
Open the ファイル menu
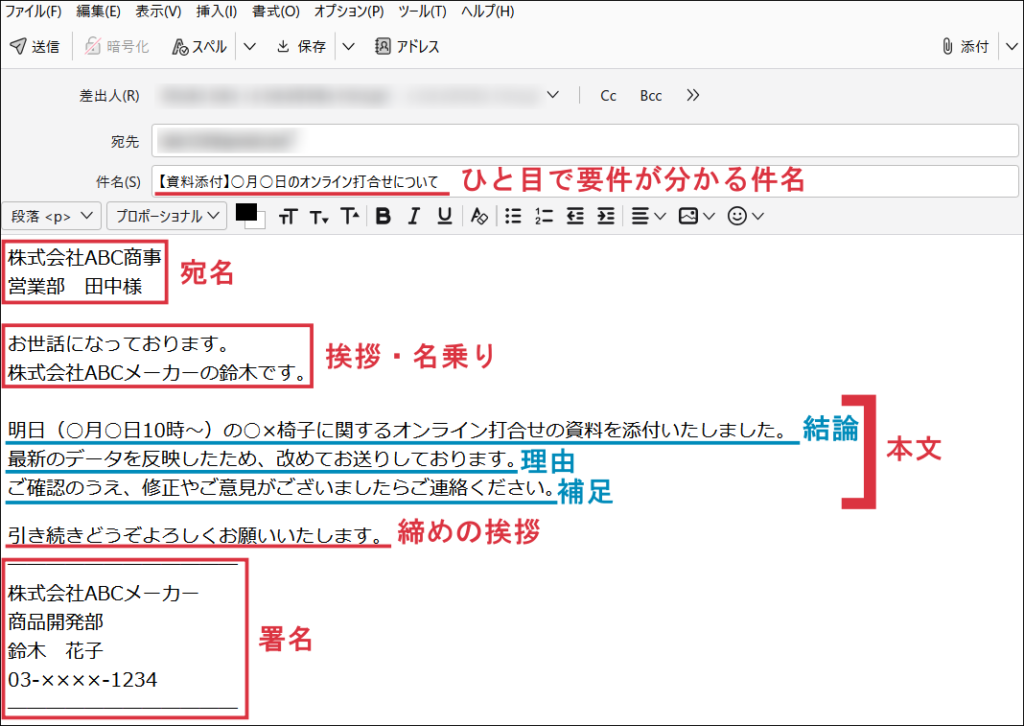33,12
